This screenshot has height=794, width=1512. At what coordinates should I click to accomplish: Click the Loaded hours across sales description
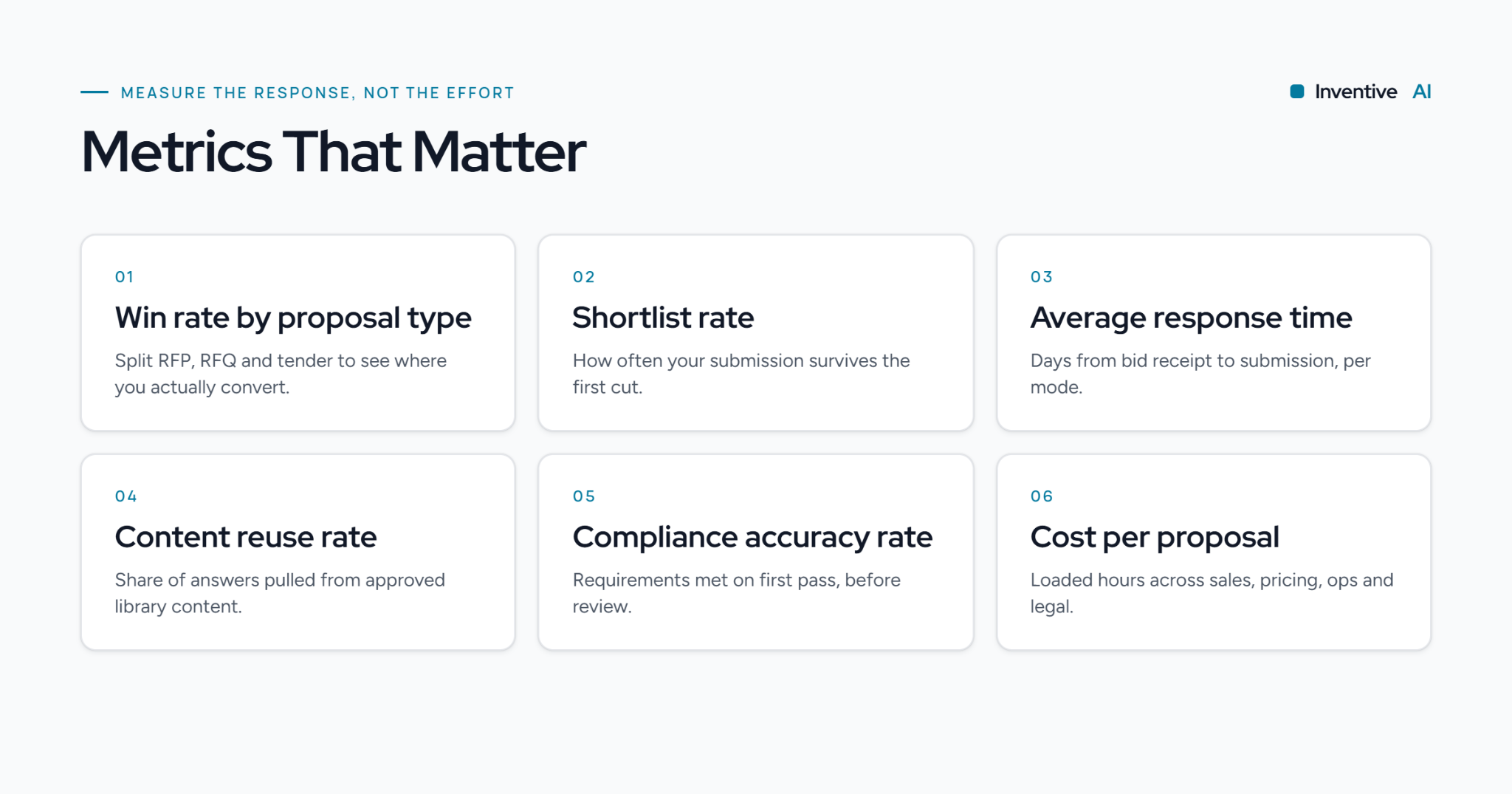coord(1212,593)
